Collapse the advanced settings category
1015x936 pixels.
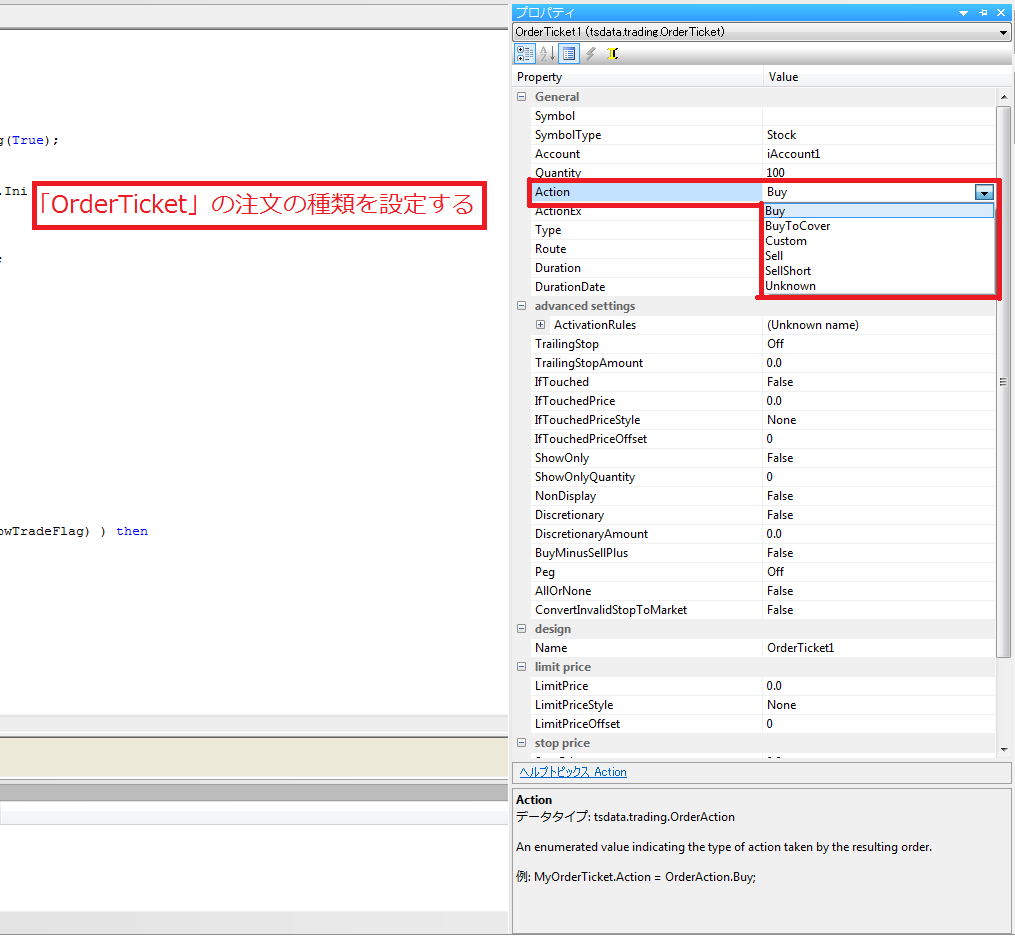point(522,306)
